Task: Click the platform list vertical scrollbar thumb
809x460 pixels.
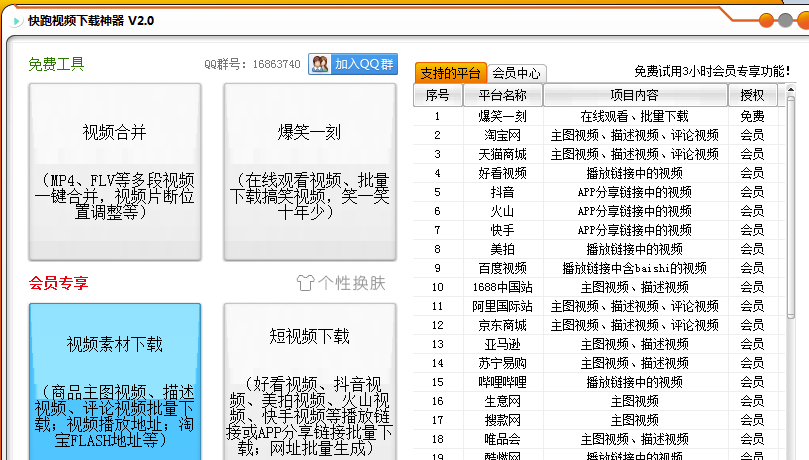Action: coord(790,208)
